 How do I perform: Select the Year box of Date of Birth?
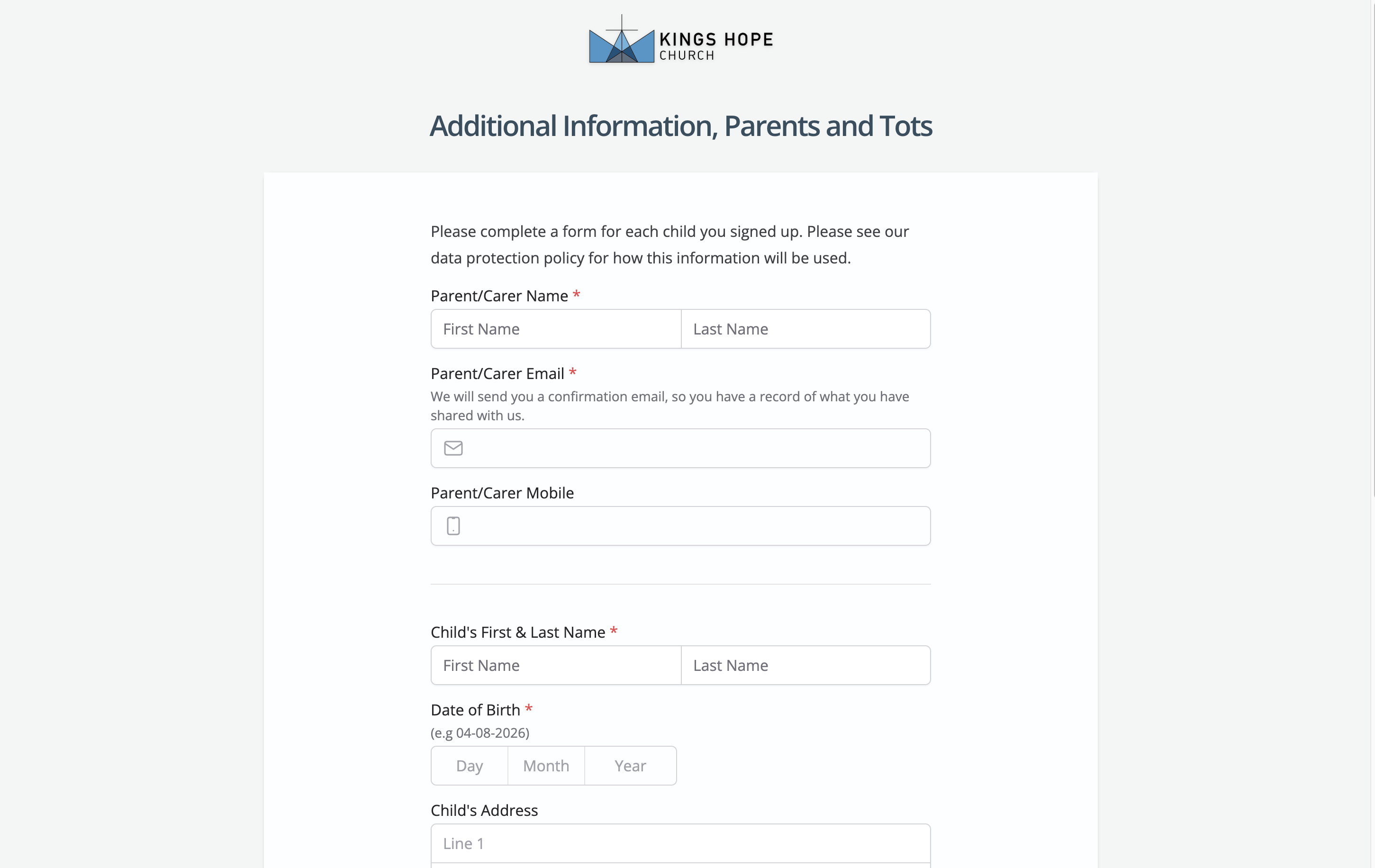pyautogui.click(x=630, y=766)
